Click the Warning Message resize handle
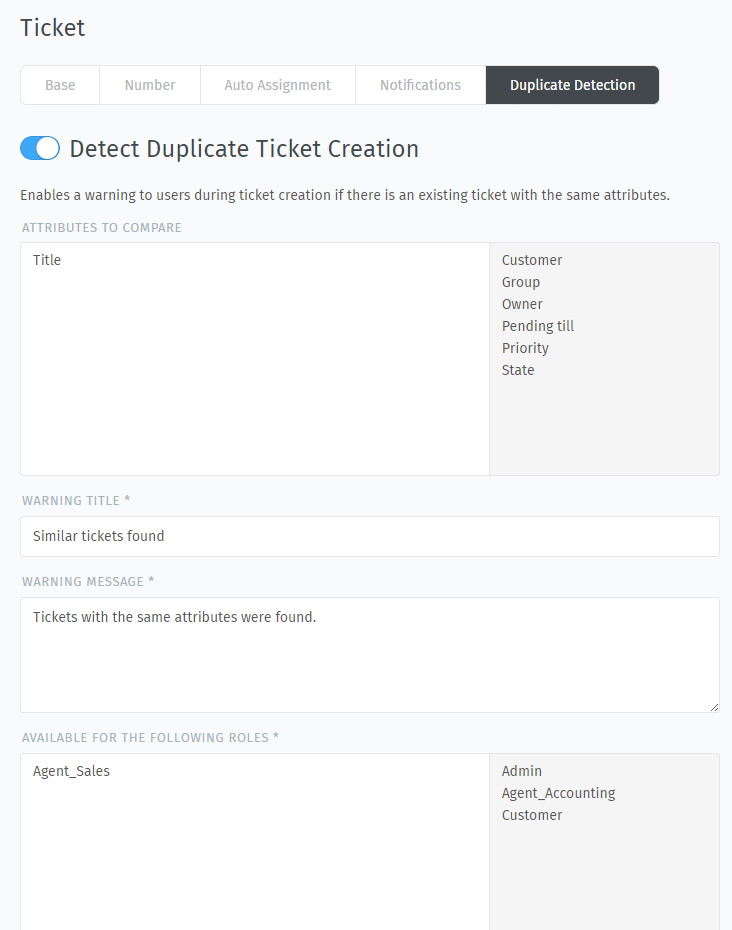Screen dimensions: 732x930 [x=713, y=708]
